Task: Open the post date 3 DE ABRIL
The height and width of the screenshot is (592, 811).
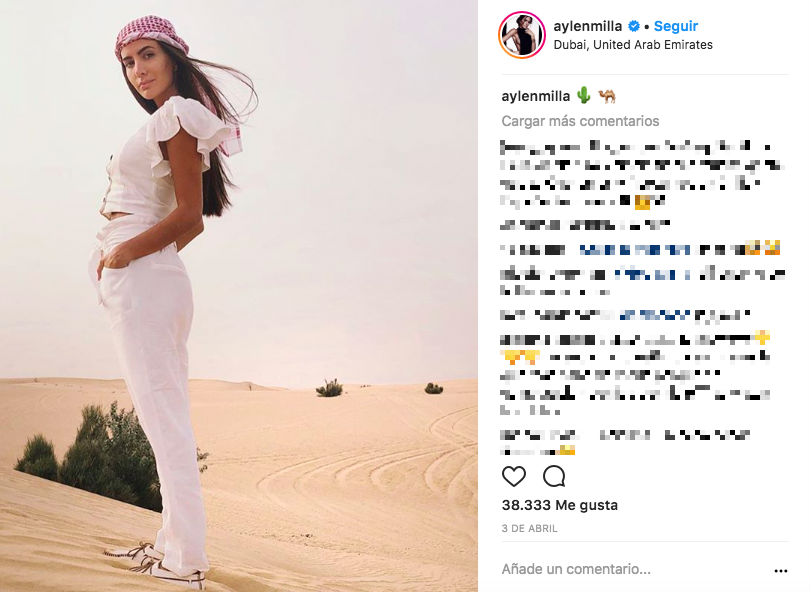Action: pyautogui.click(x=530, y=528)
